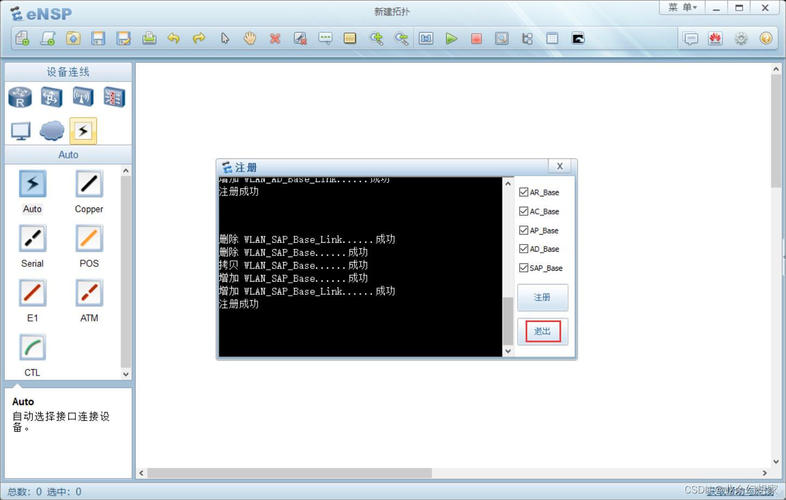The width and height of the screenshot is (786, 500).
Task: Undo the last action
Action: (174, 39)
